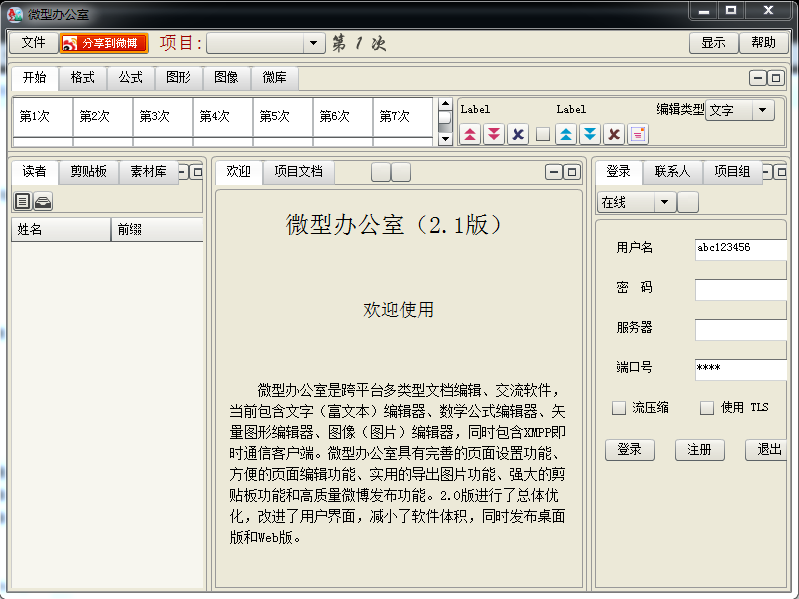
Task: Click the 登录 button below the form
Action: click(x=629, y=450)
